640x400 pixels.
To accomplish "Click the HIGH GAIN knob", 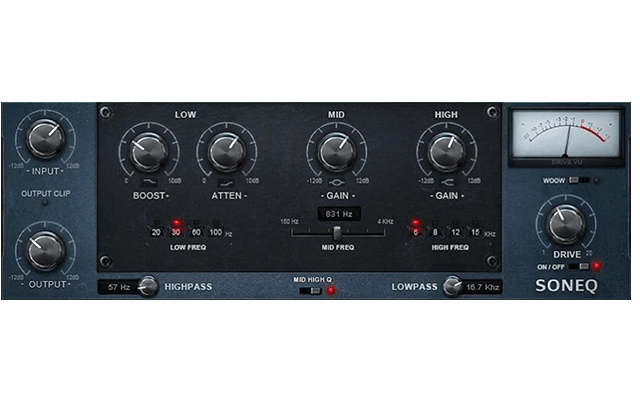I will (x=447, y=151).
